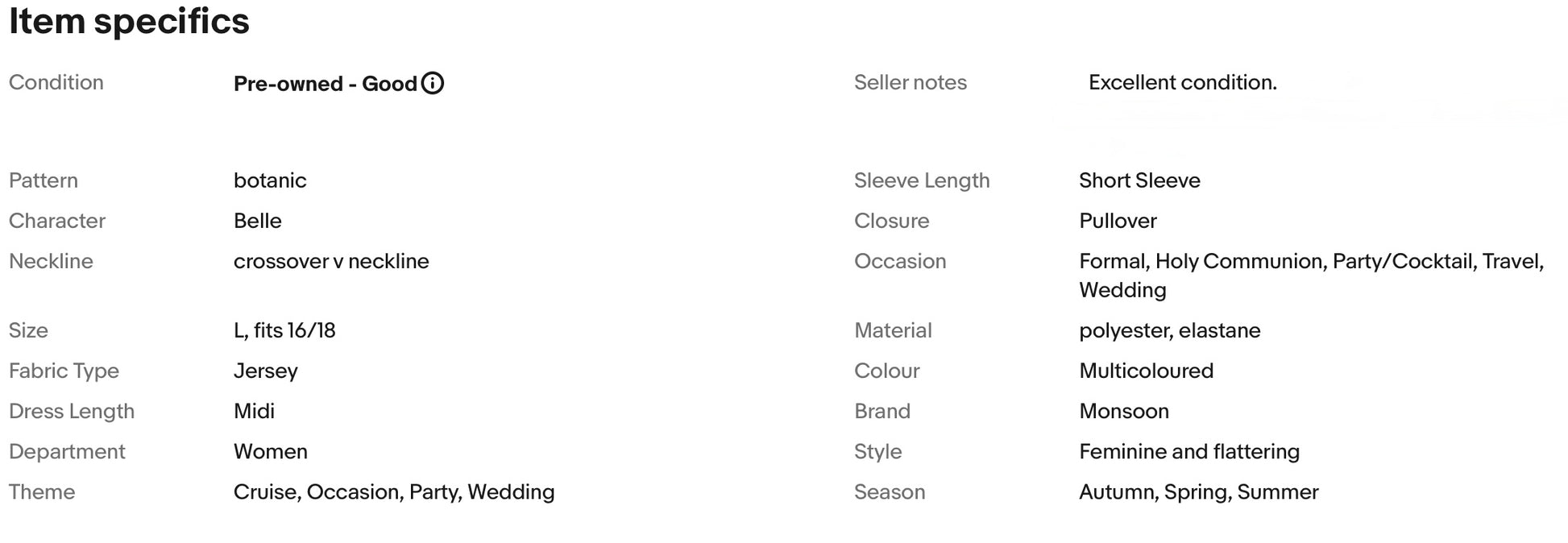
Task: Click the Item specifics heading
Action: click(x=129, y=21)
